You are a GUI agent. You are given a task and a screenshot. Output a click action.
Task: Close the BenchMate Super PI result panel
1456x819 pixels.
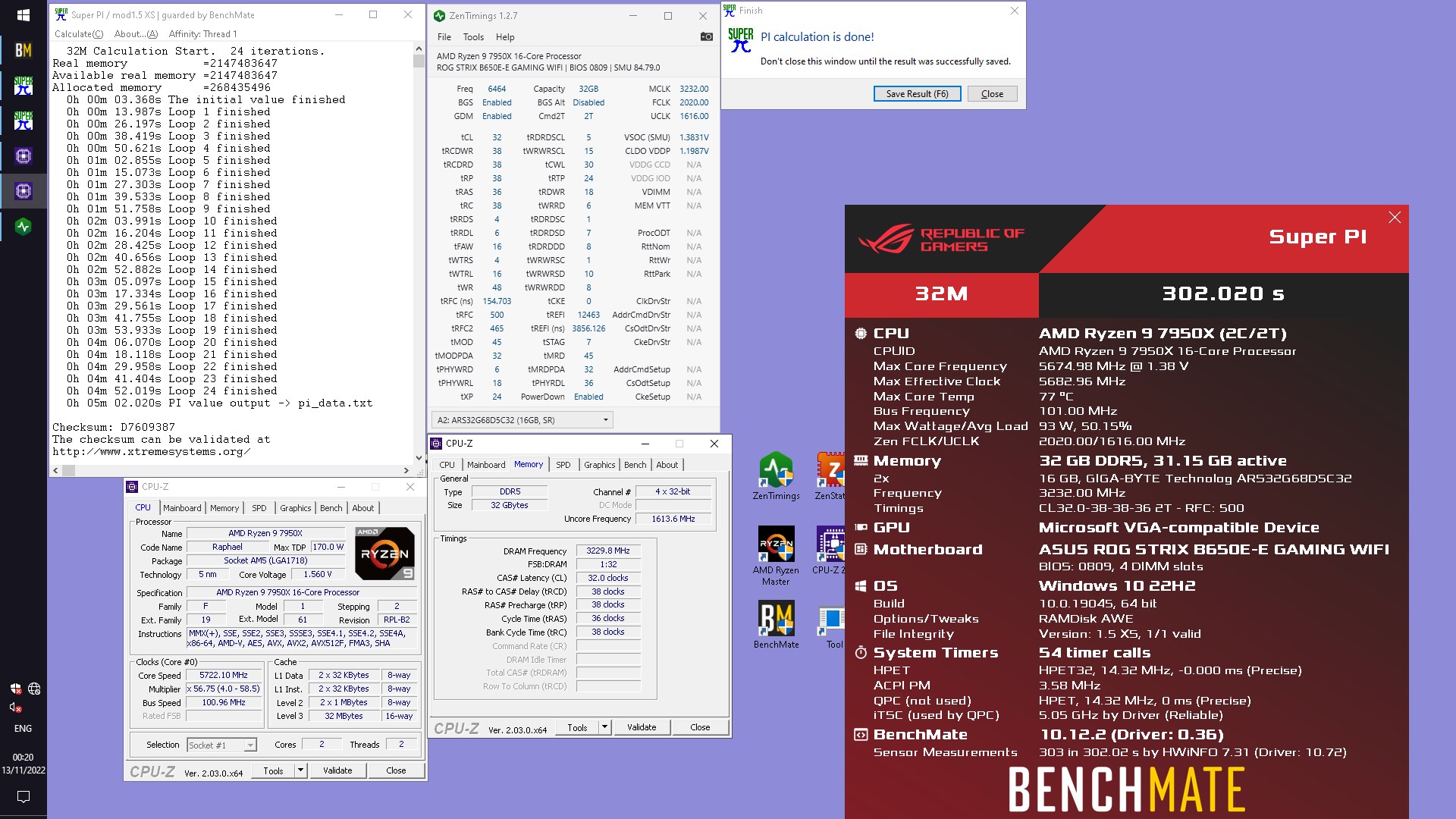[x=1395, y=218]
